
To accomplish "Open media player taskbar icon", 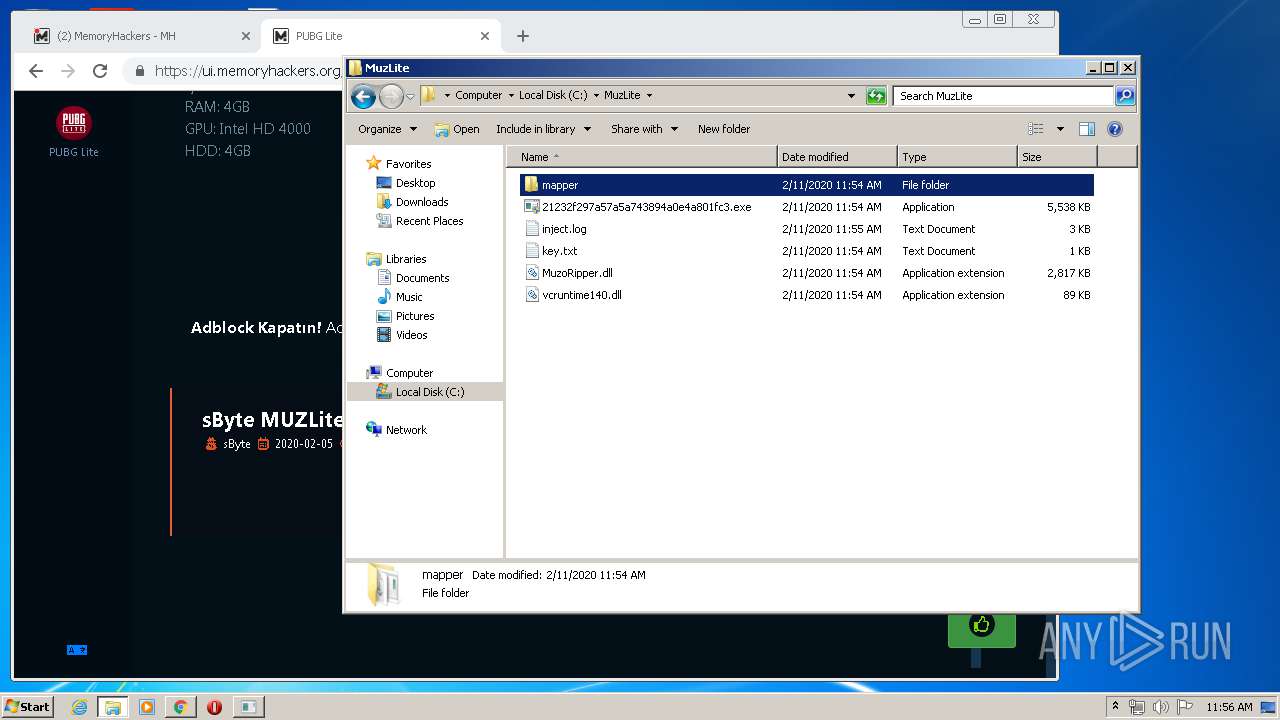I will 147,707.
